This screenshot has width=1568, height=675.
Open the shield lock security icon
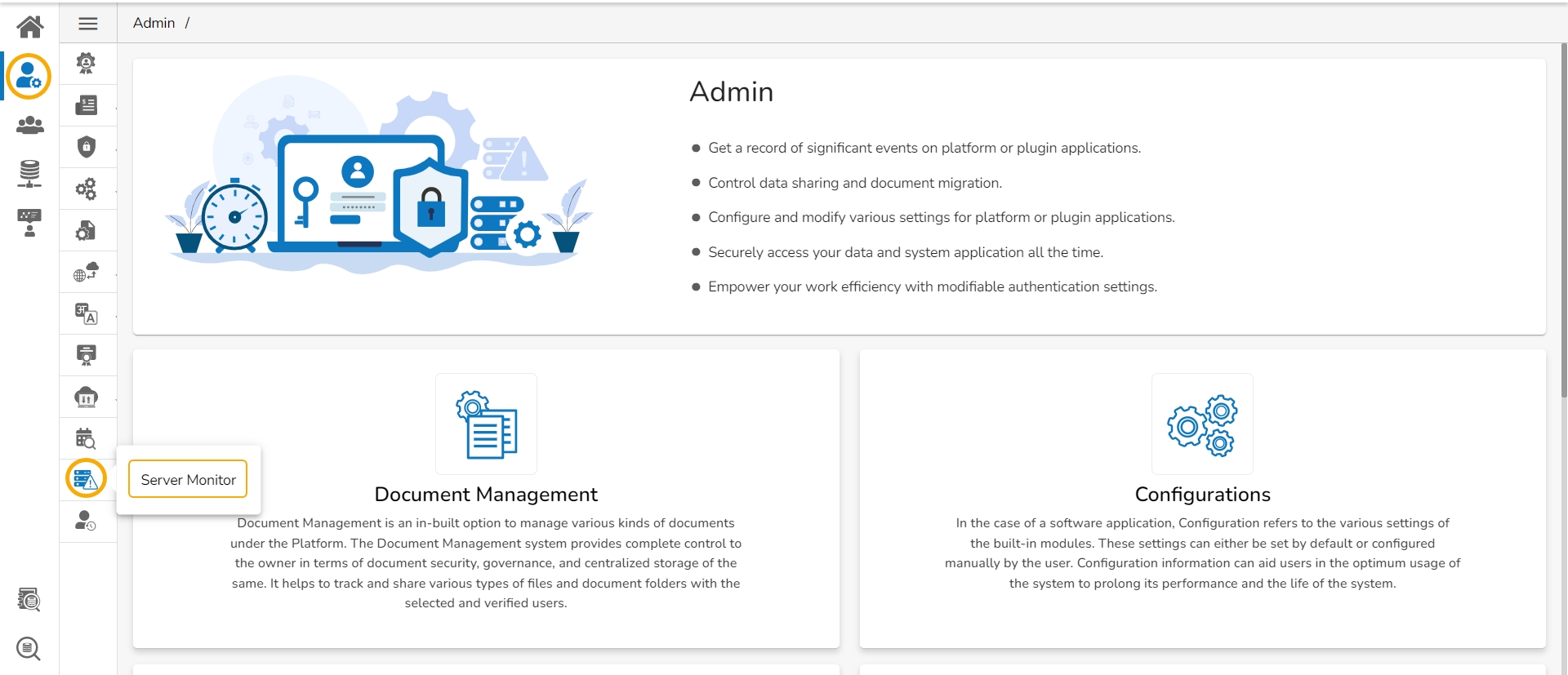pos(86,147)
